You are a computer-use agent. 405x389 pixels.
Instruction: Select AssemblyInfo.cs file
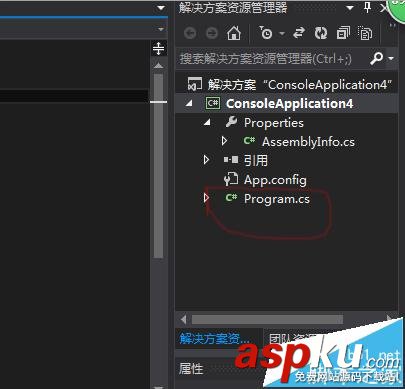308,142
